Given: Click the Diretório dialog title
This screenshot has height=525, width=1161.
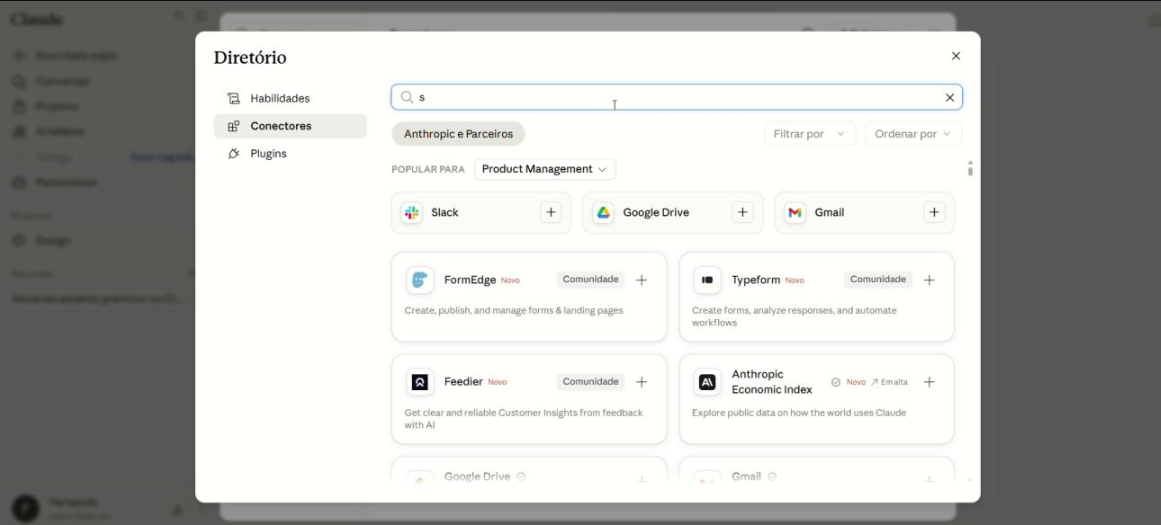Looking at the screenshot, I should click(x=250, y=58).
